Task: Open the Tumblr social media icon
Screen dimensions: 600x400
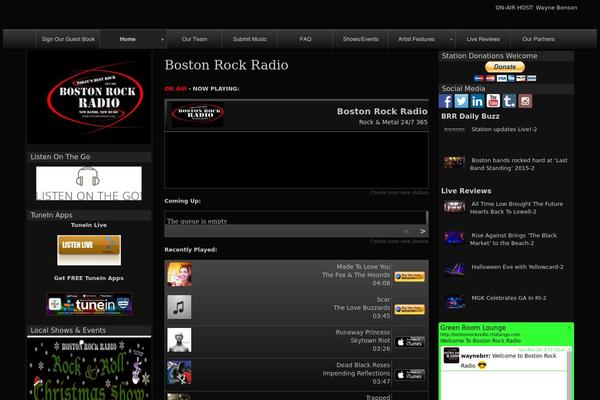Action: click(x=509, y=101)
